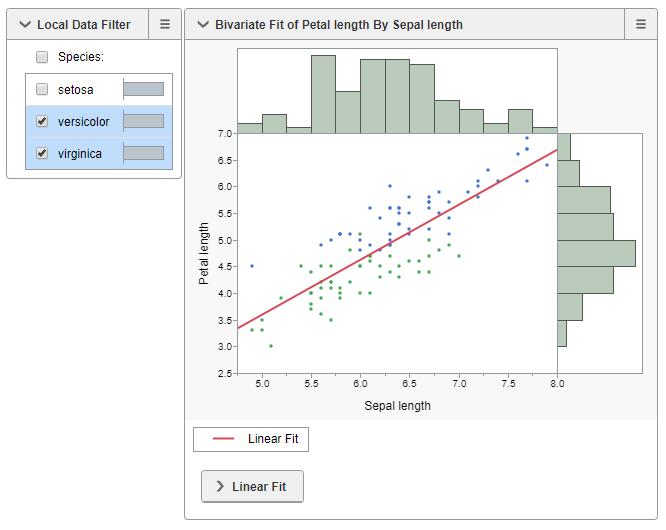The height and width of the screenshot is (530, 666).
Task: Click the Local Data Filter title
Action: (x=83, y=24)
